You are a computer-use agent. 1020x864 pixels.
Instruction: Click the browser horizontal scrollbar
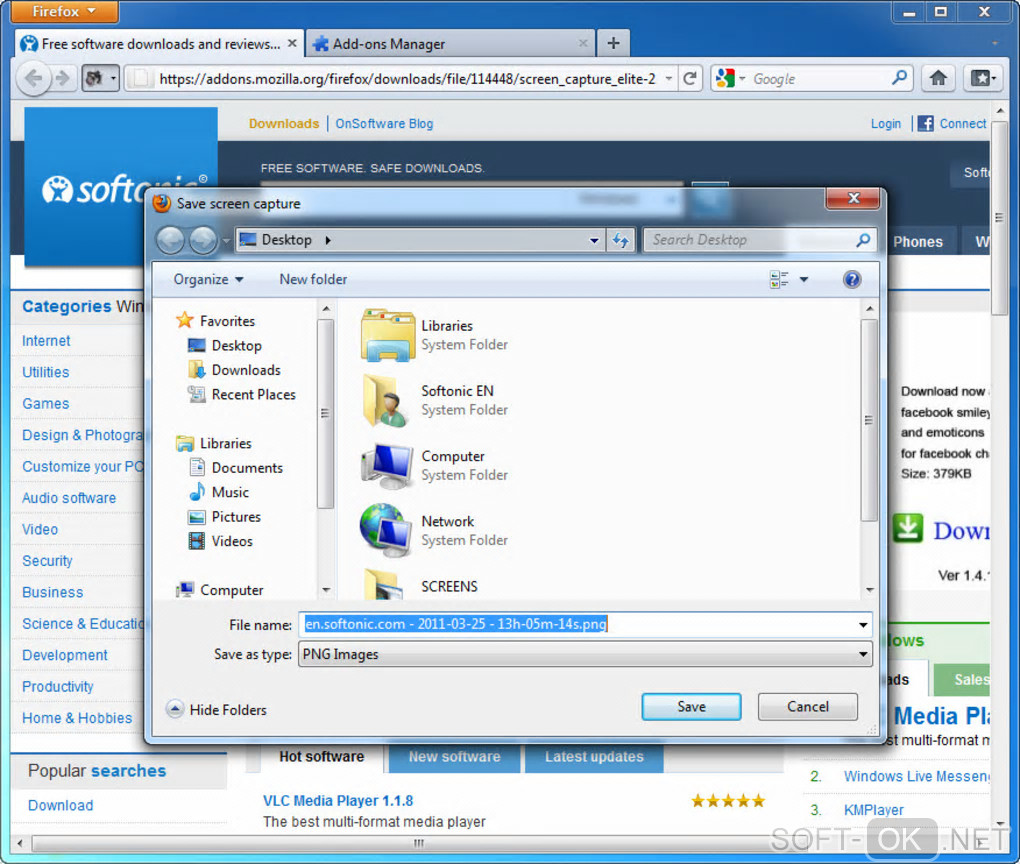[418, 844]
